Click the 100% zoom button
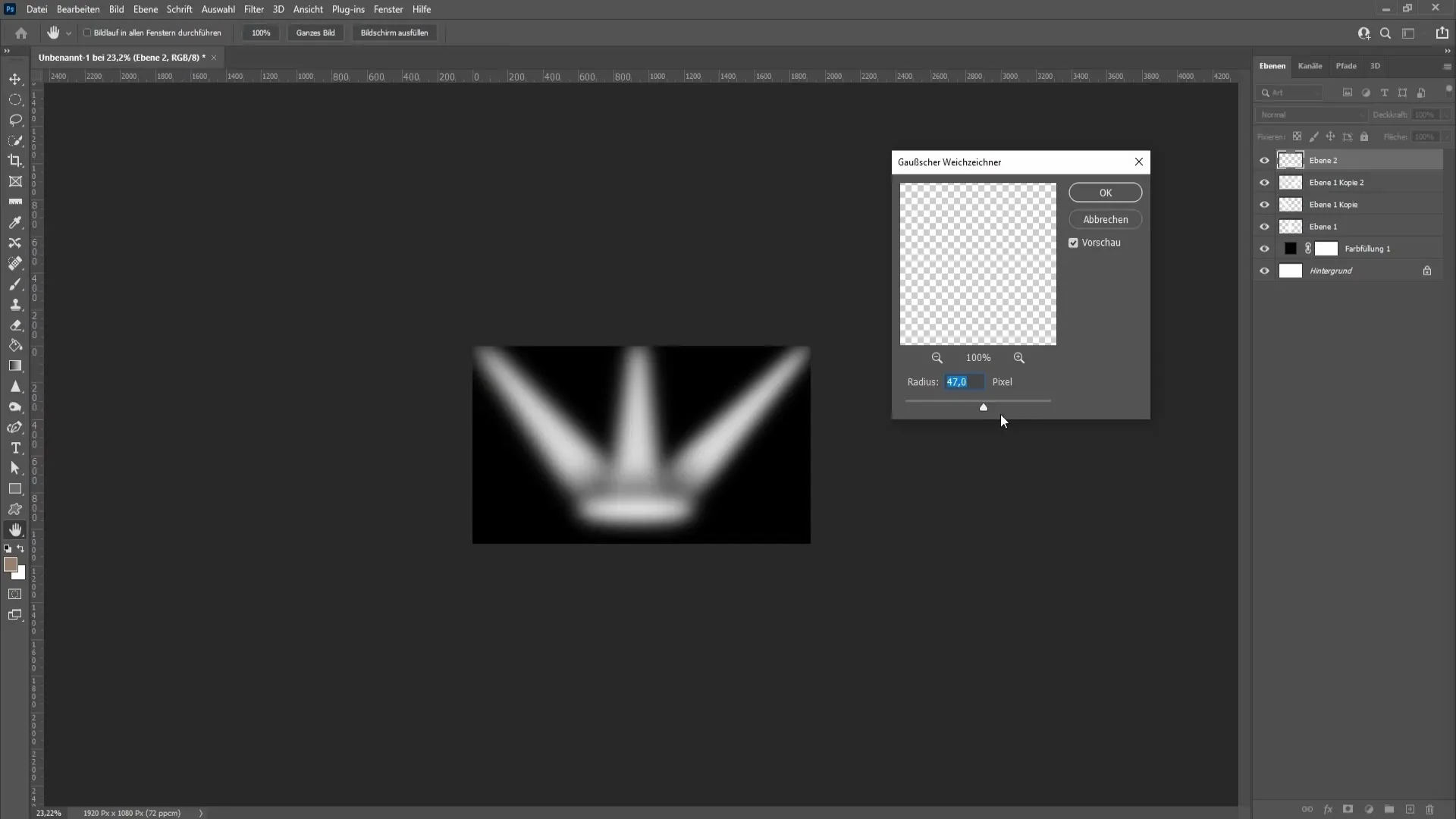Viewport: 1456px width, 819px height. click(x=261, y=33)
